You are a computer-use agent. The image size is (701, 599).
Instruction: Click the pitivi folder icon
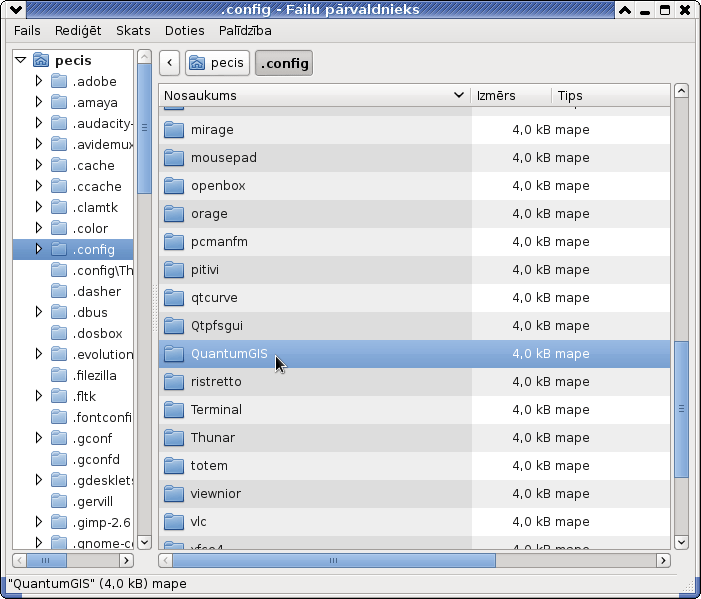[x=174, y=270]
